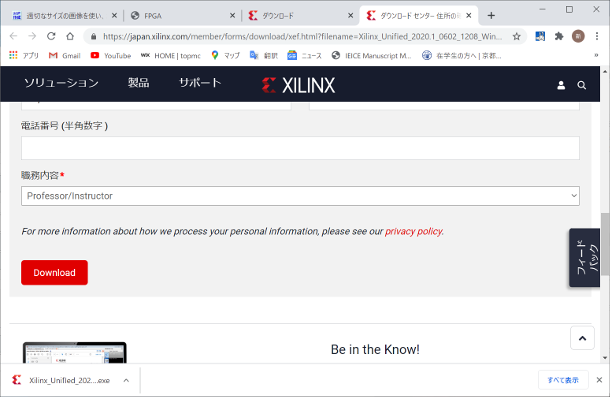Viewport: 610px width, 397px height.
Task: Open the browser home page
Action: click(x=70, y=36)
